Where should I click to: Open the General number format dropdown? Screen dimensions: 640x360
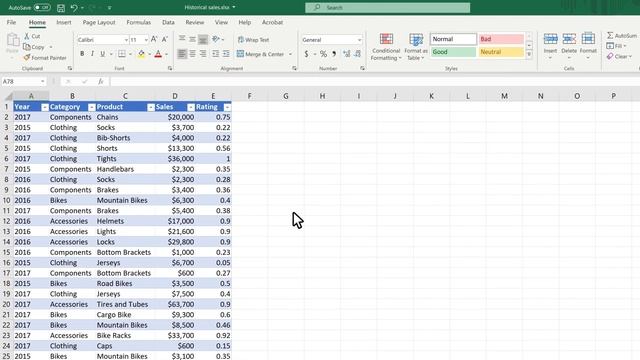[x=359, y=40]
